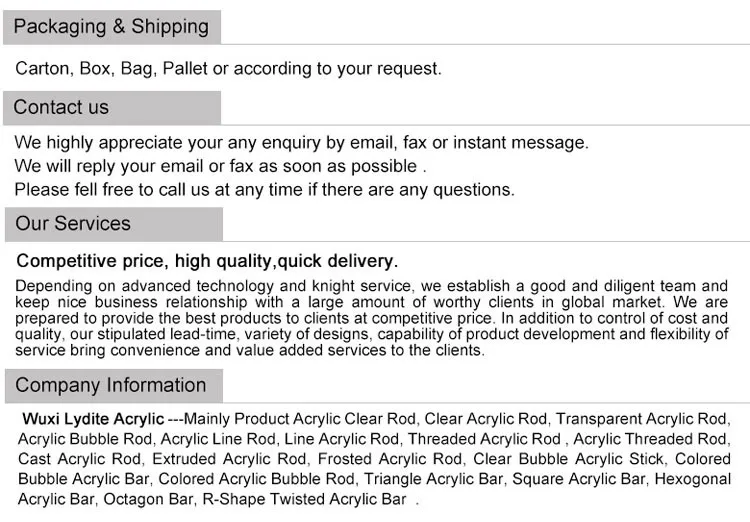The width and height of the screenshot is (750, 522).
Task: Click the 'Triangle Acrylic Bar' product text
Action: 433,479
